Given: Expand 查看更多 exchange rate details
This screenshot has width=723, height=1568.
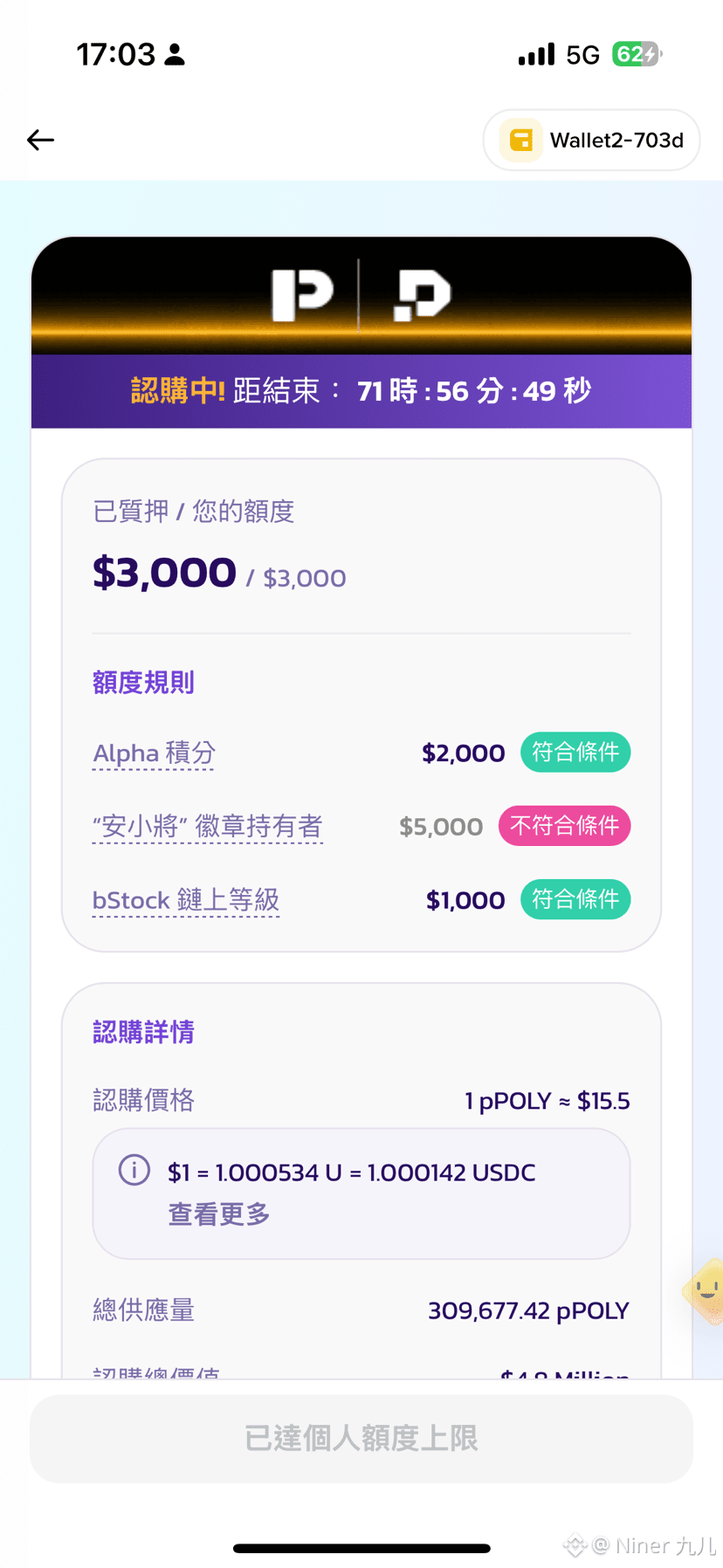Looking at the screenshot, I should pyautogui.click(x=219, y=1214).
